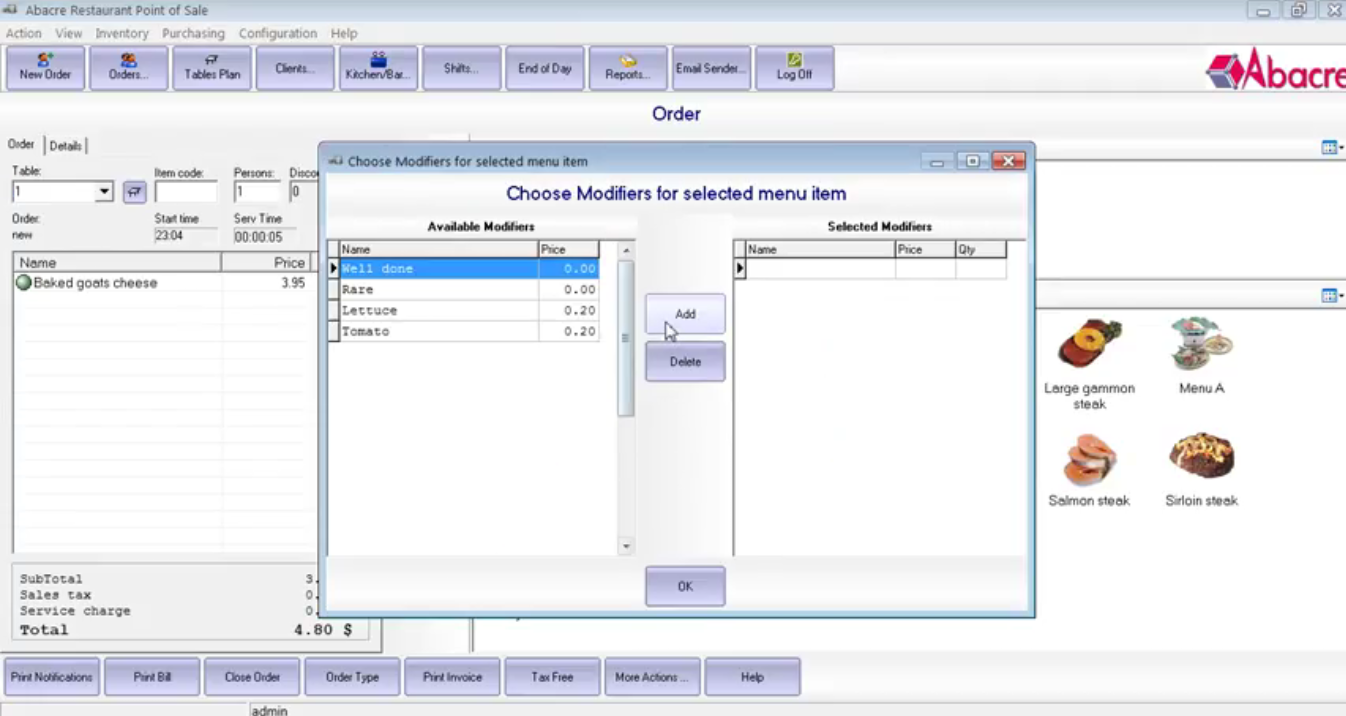The width and height of the screenshot is (1346, 716).
Task: Open the Reports toolbar button
Action: click(628, 68)
